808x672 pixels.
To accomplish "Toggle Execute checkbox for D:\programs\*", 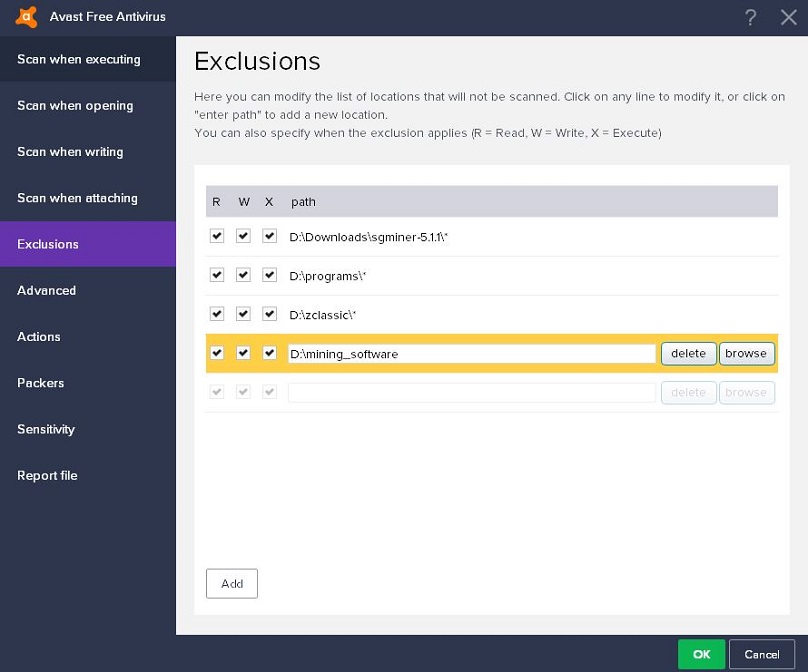I will point(270,275).
